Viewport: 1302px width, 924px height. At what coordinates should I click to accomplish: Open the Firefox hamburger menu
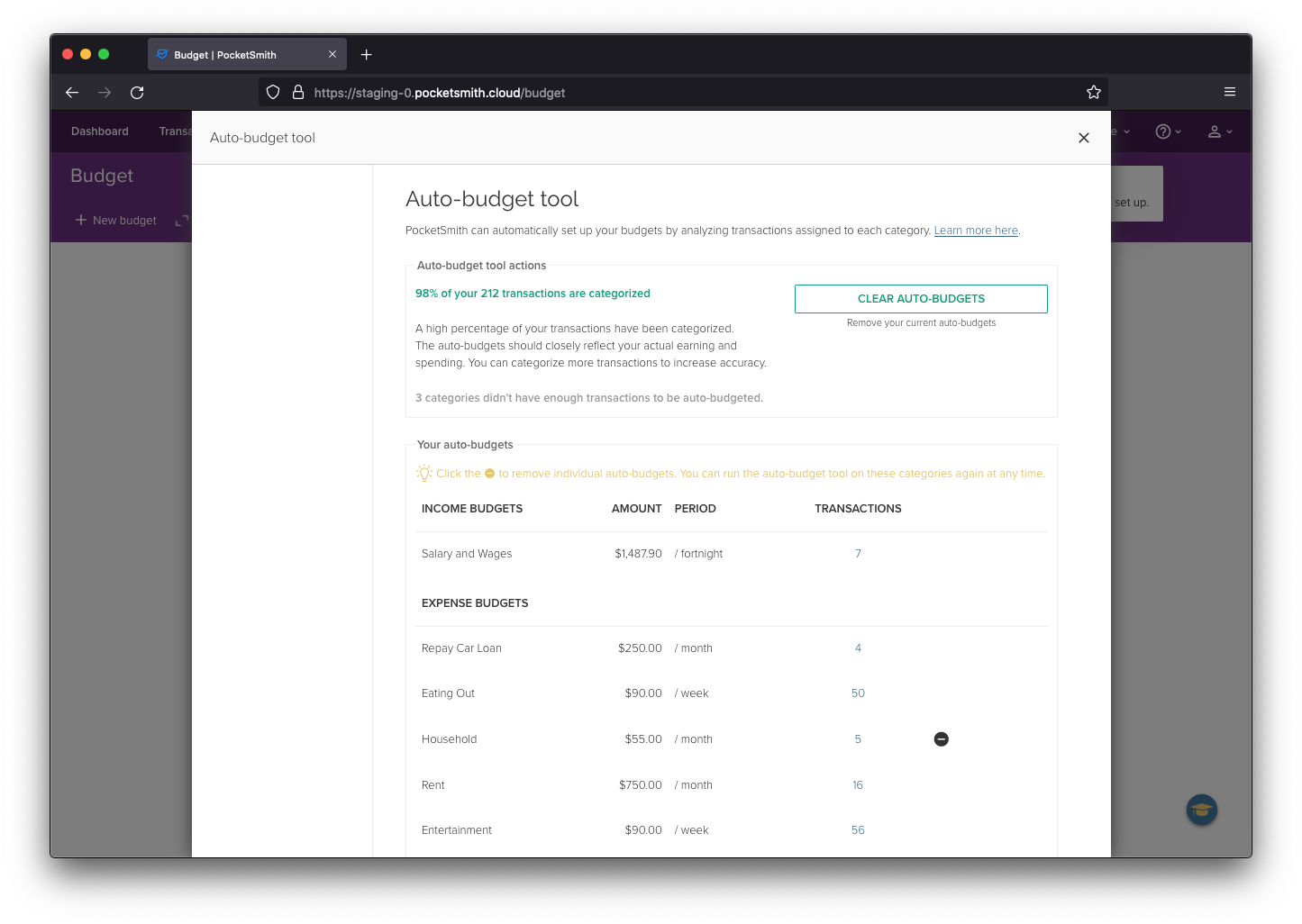pos(1229,91)
